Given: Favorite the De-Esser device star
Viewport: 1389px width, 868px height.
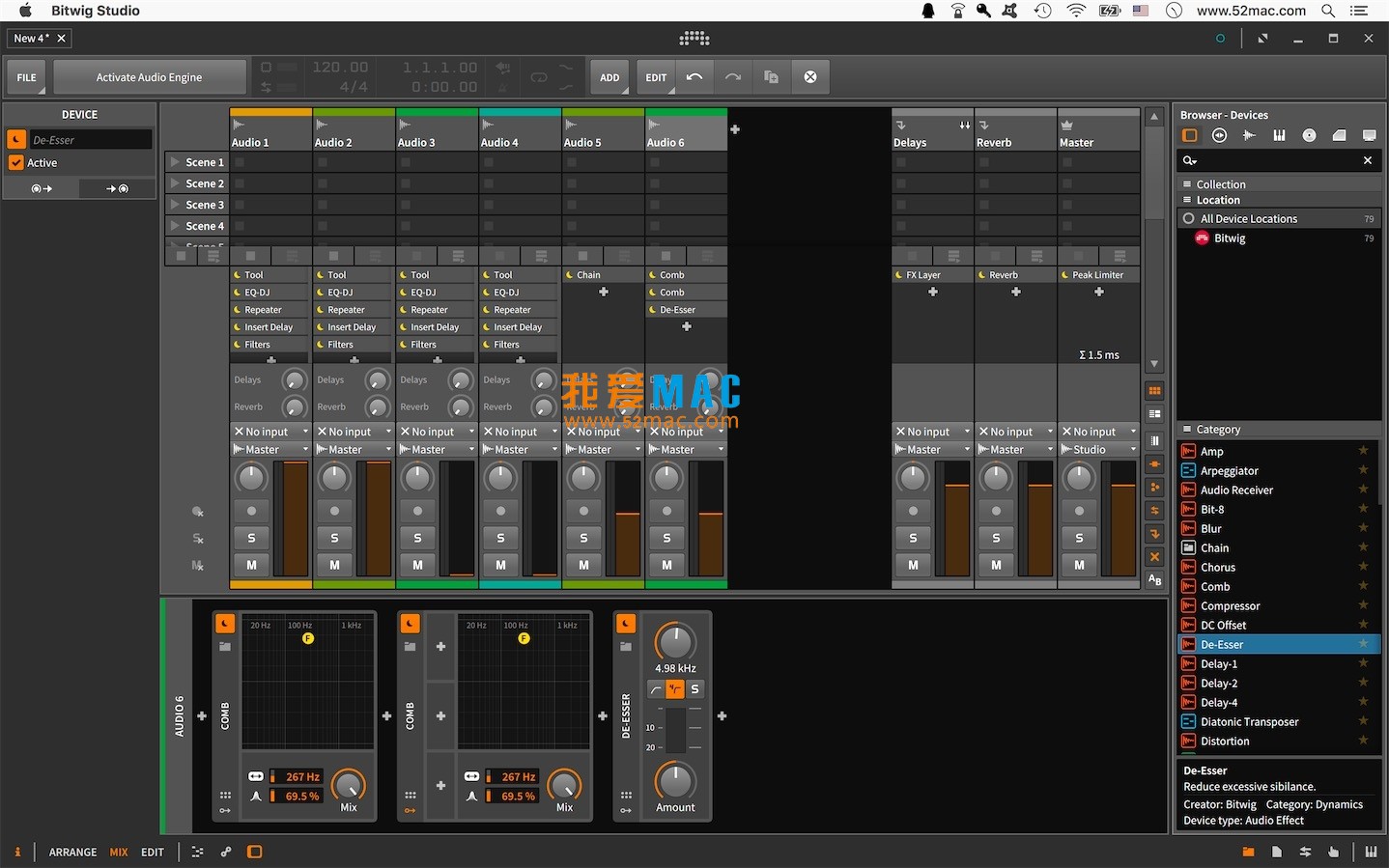Looking at the screenshot, I should click(1363, 644).
